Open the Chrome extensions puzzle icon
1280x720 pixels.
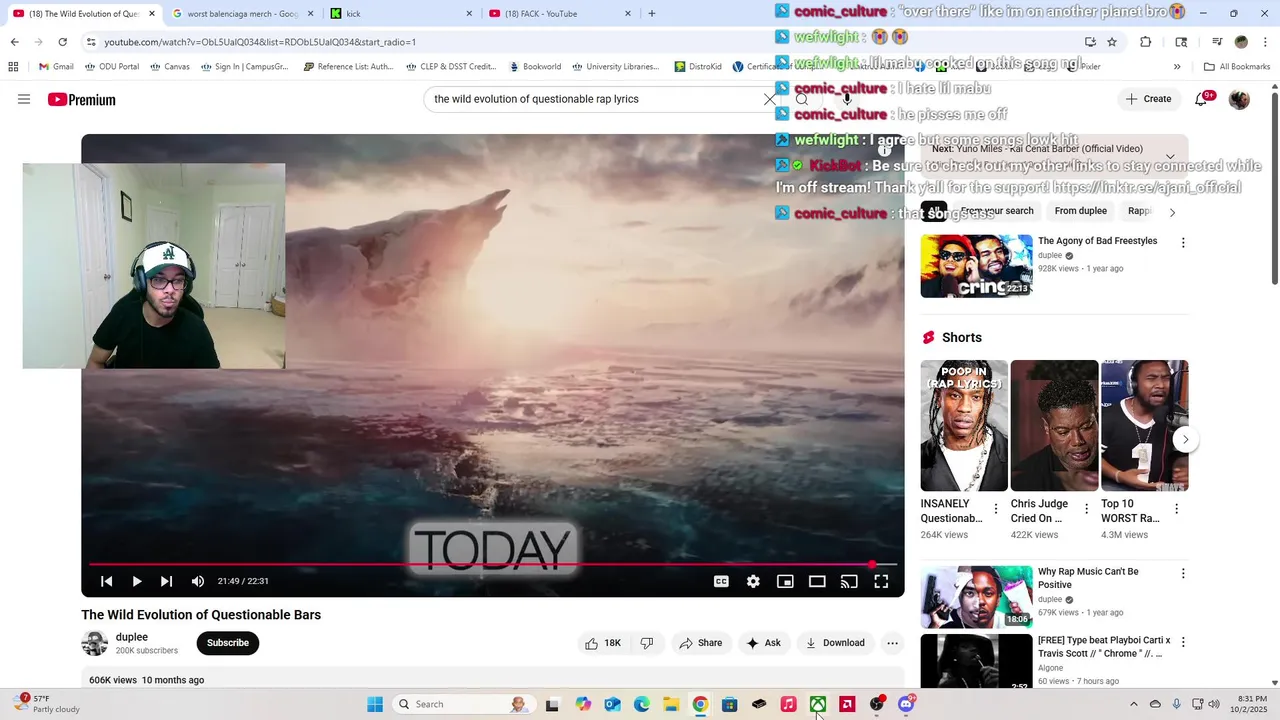tap(1146, 42)
